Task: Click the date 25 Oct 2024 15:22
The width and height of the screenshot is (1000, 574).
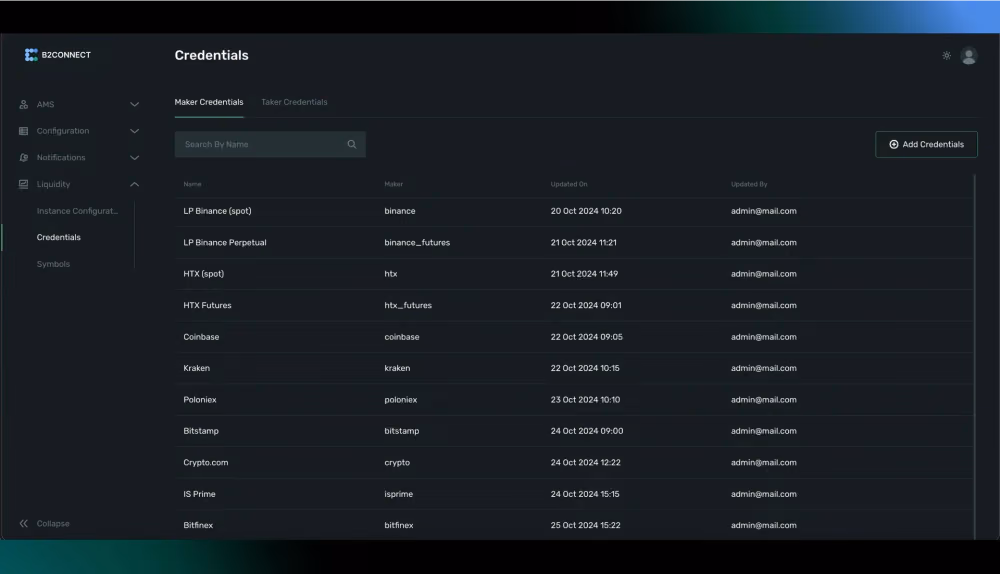Action: tap(585, 526)
